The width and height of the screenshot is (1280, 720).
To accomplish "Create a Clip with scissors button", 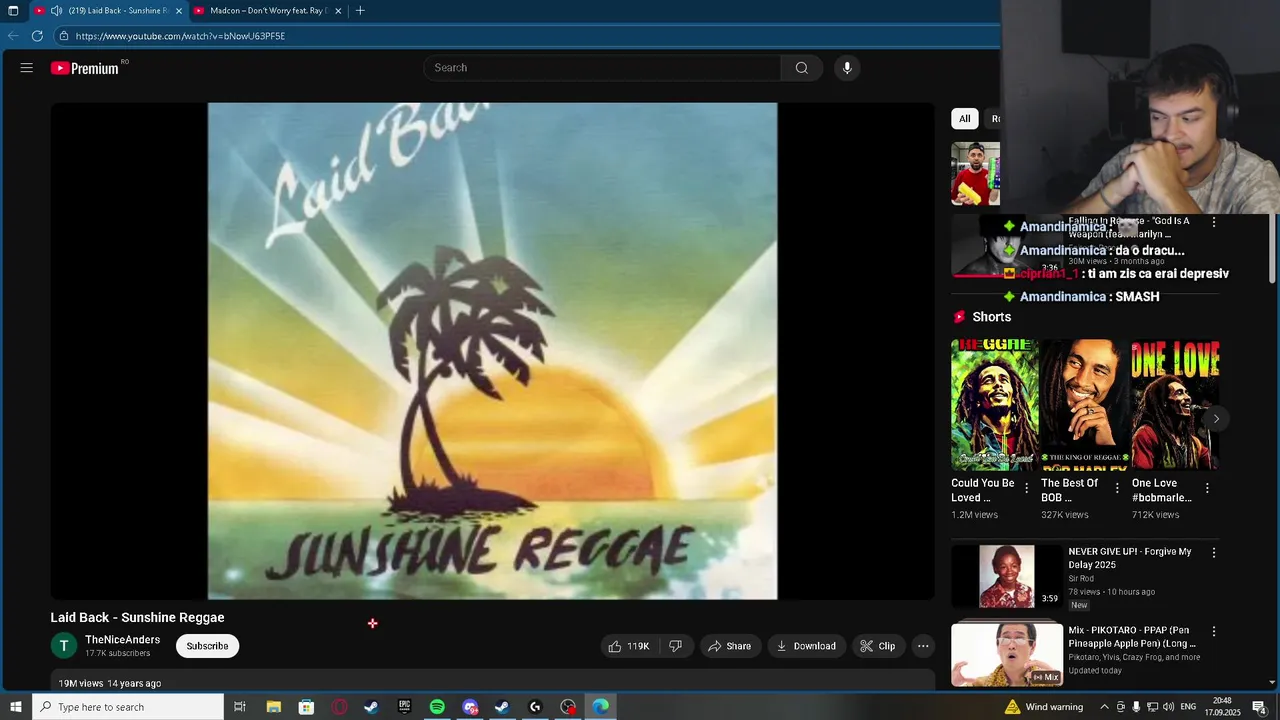I will coord(878,646).
